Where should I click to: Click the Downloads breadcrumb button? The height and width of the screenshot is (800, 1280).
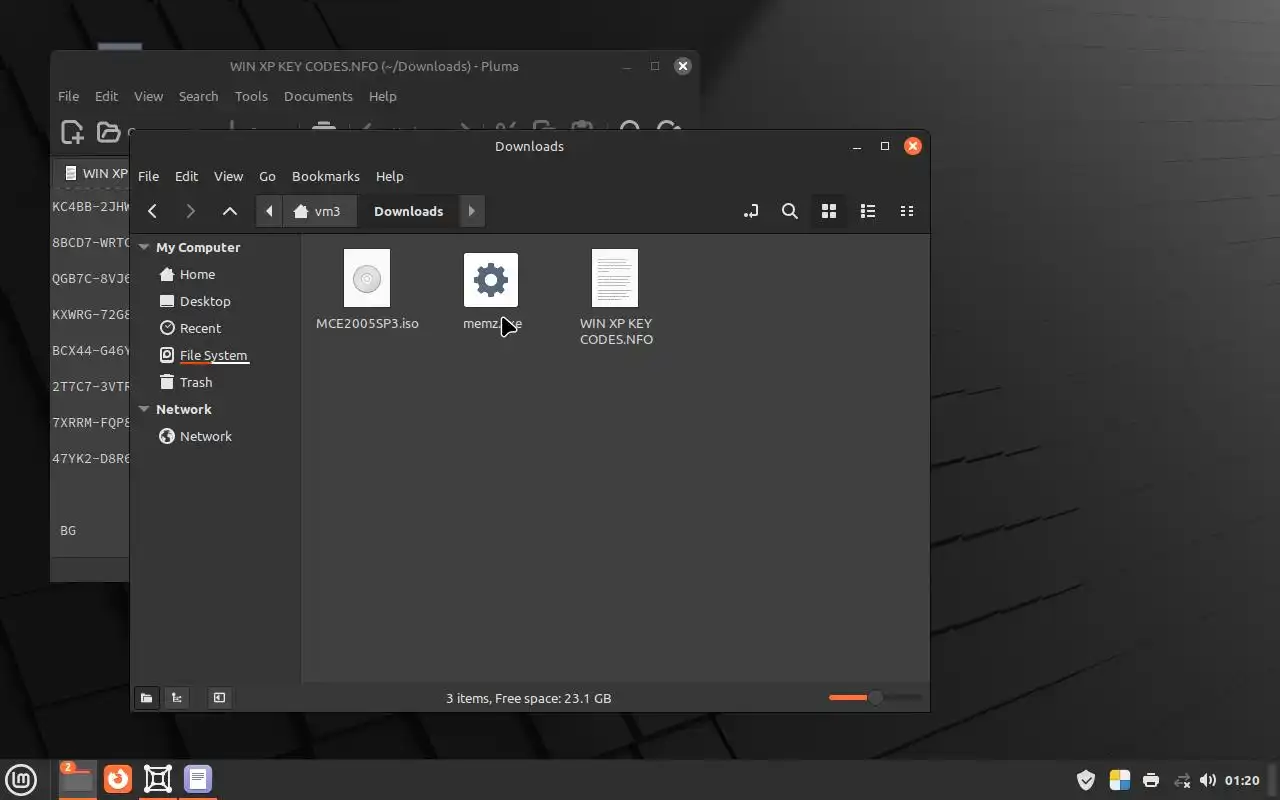coord(408,211)
